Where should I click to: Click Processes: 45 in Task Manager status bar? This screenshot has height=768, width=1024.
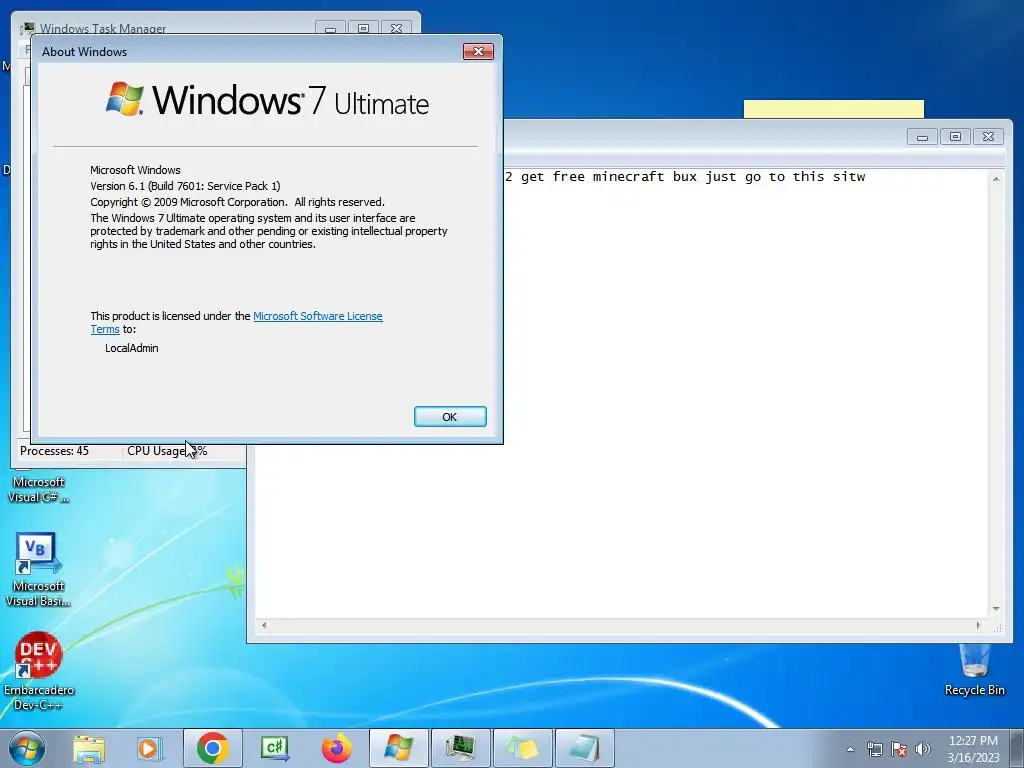pyautogui.click(x=54, y=451)
